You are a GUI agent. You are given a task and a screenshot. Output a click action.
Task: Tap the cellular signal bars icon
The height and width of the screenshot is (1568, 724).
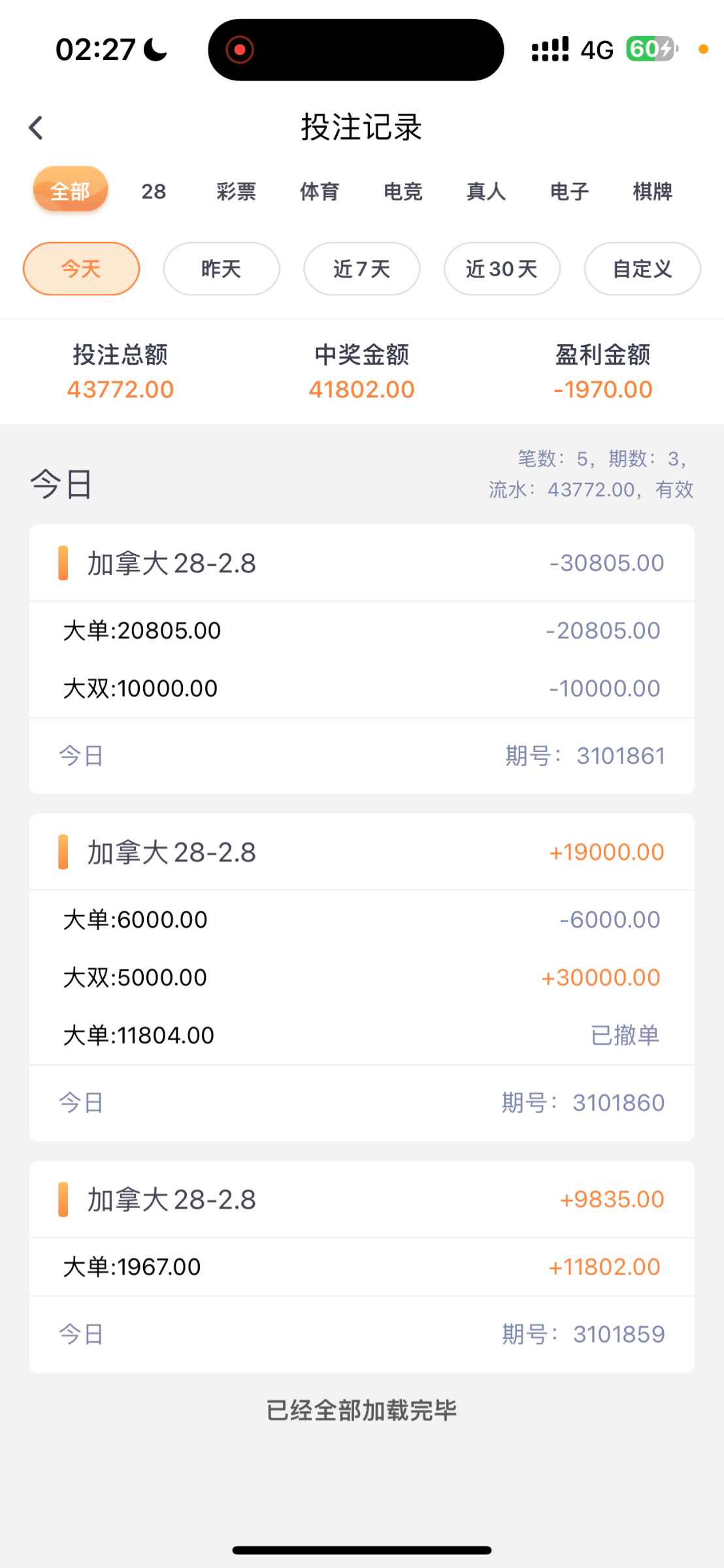pyautogui.click(x=550, y=50)
